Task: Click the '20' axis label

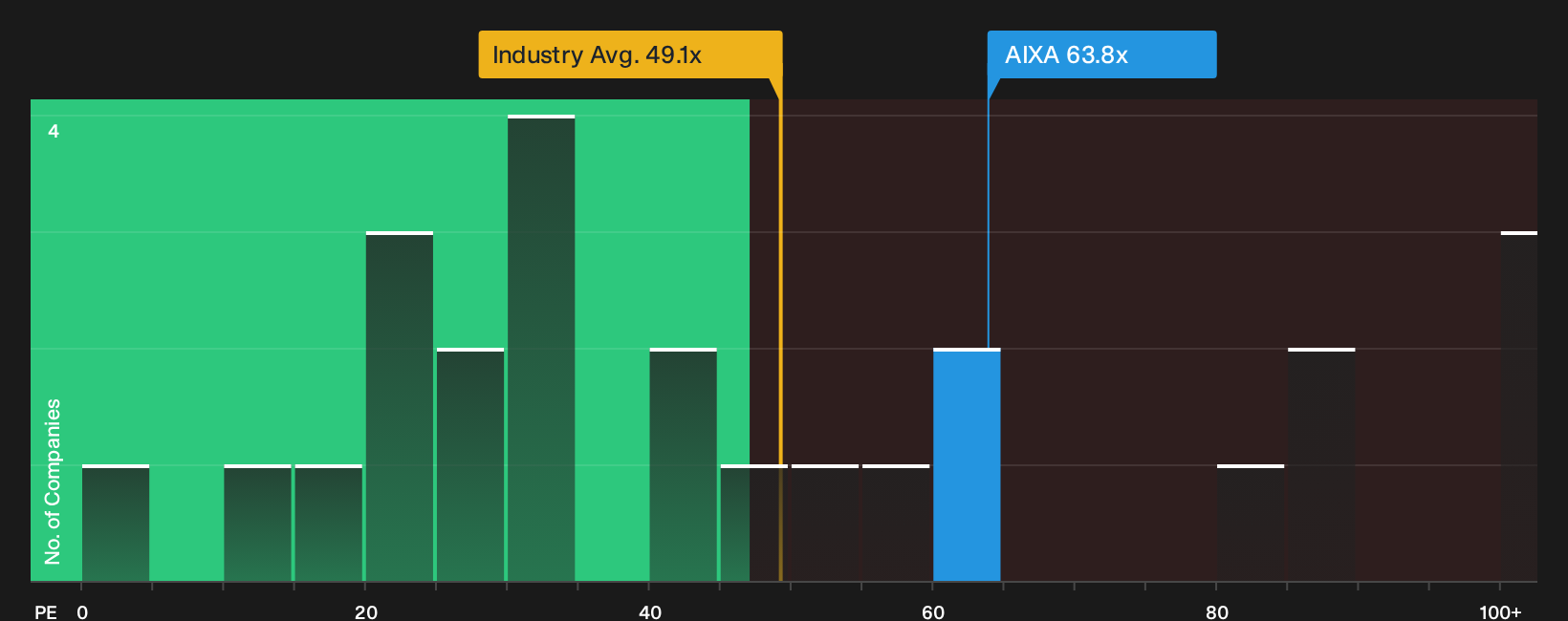Action: tap(366, 612)
